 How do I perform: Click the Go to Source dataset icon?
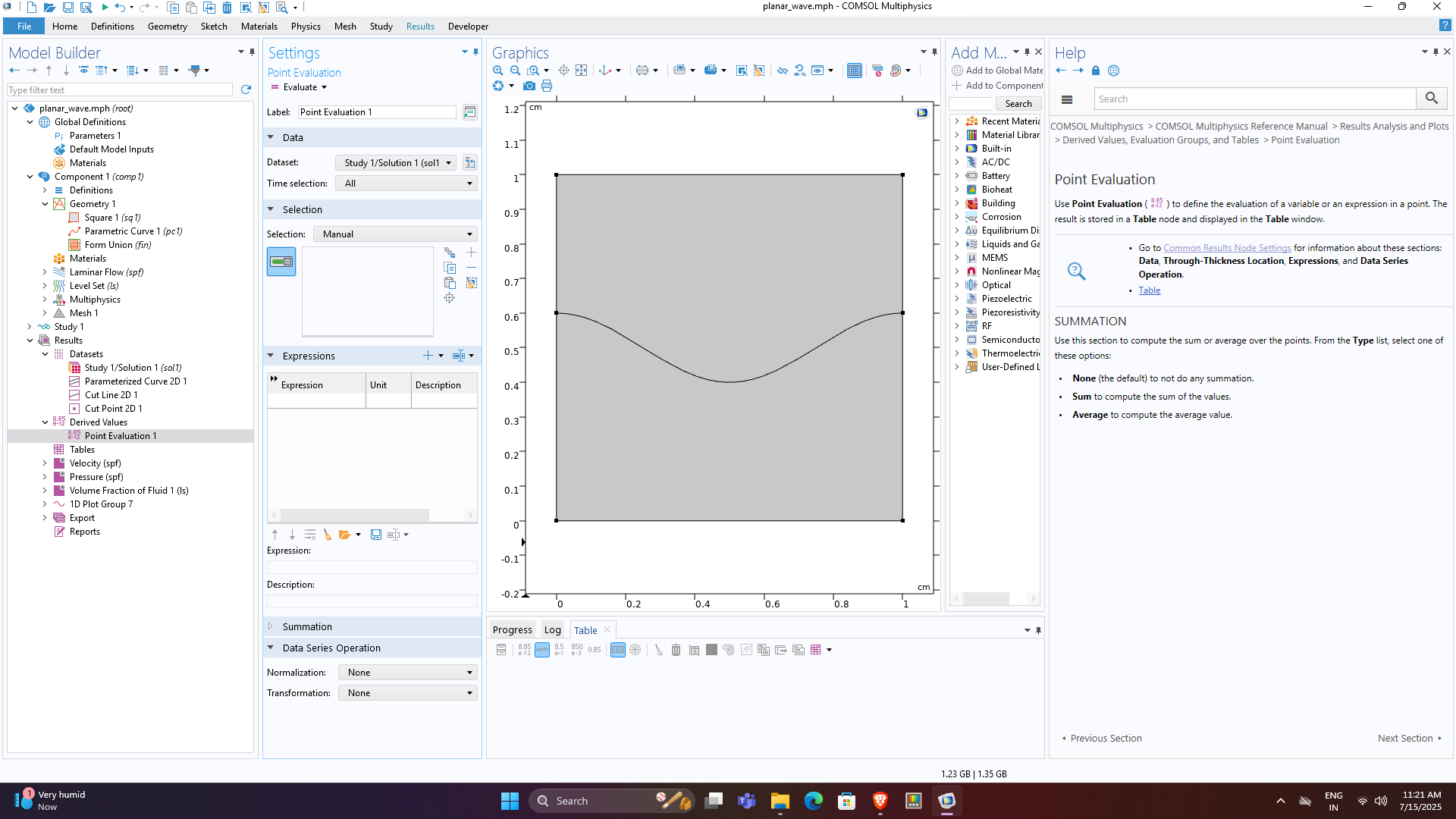[x=469, y=163]
